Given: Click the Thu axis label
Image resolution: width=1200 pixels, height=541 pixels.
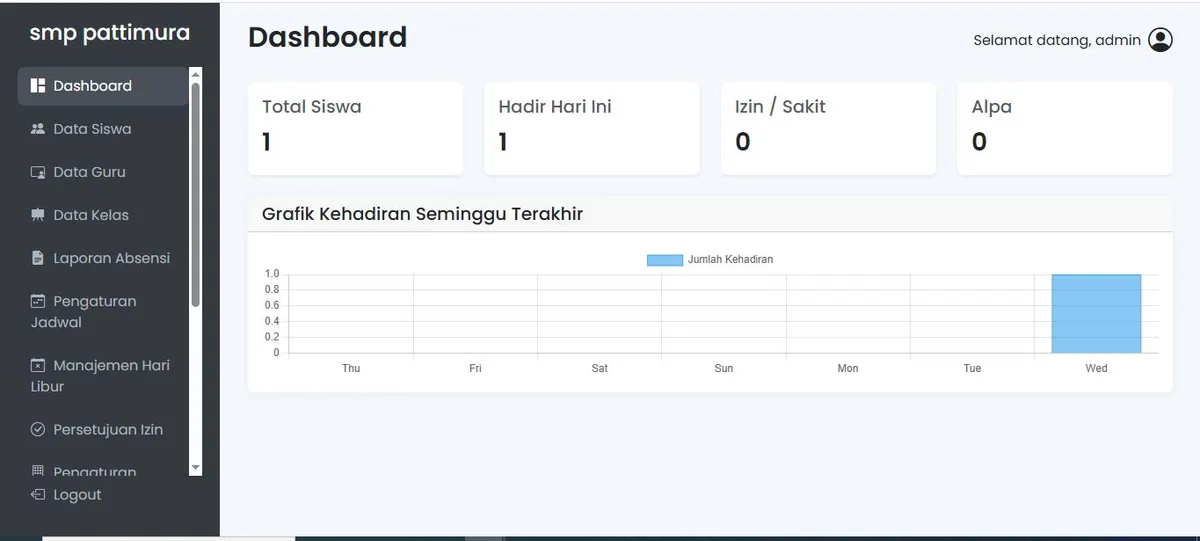Looking at the screenshot, I should coord(351,369).
